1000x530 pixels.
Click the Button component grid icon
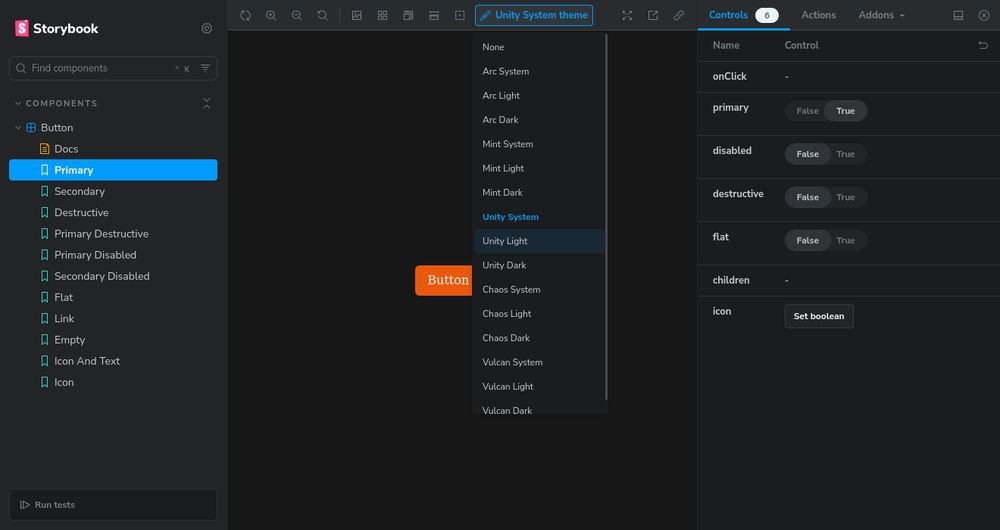pos(31,128)
